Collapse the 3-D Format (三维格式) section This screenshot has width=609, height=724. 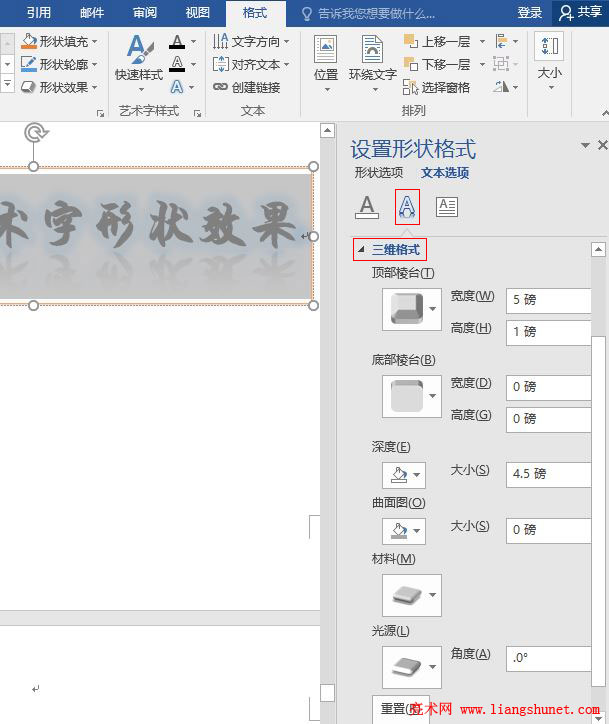click(x=361, y=250)
